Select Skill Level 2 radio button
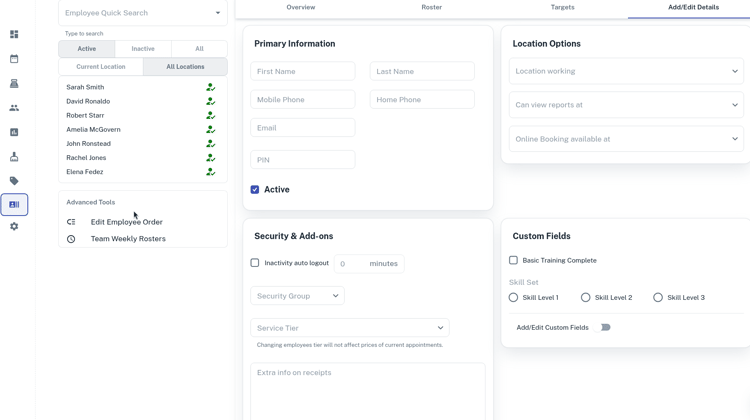Image resolution: width=750 pixels, height=420 pixels. (x=586, y=297)
